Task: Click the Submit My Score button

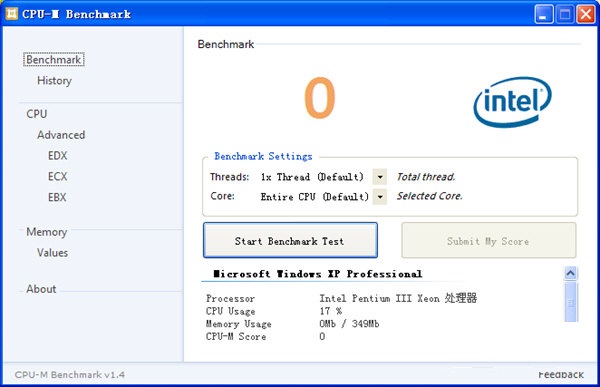Action: pyautogui.click(x=488, y=240)
